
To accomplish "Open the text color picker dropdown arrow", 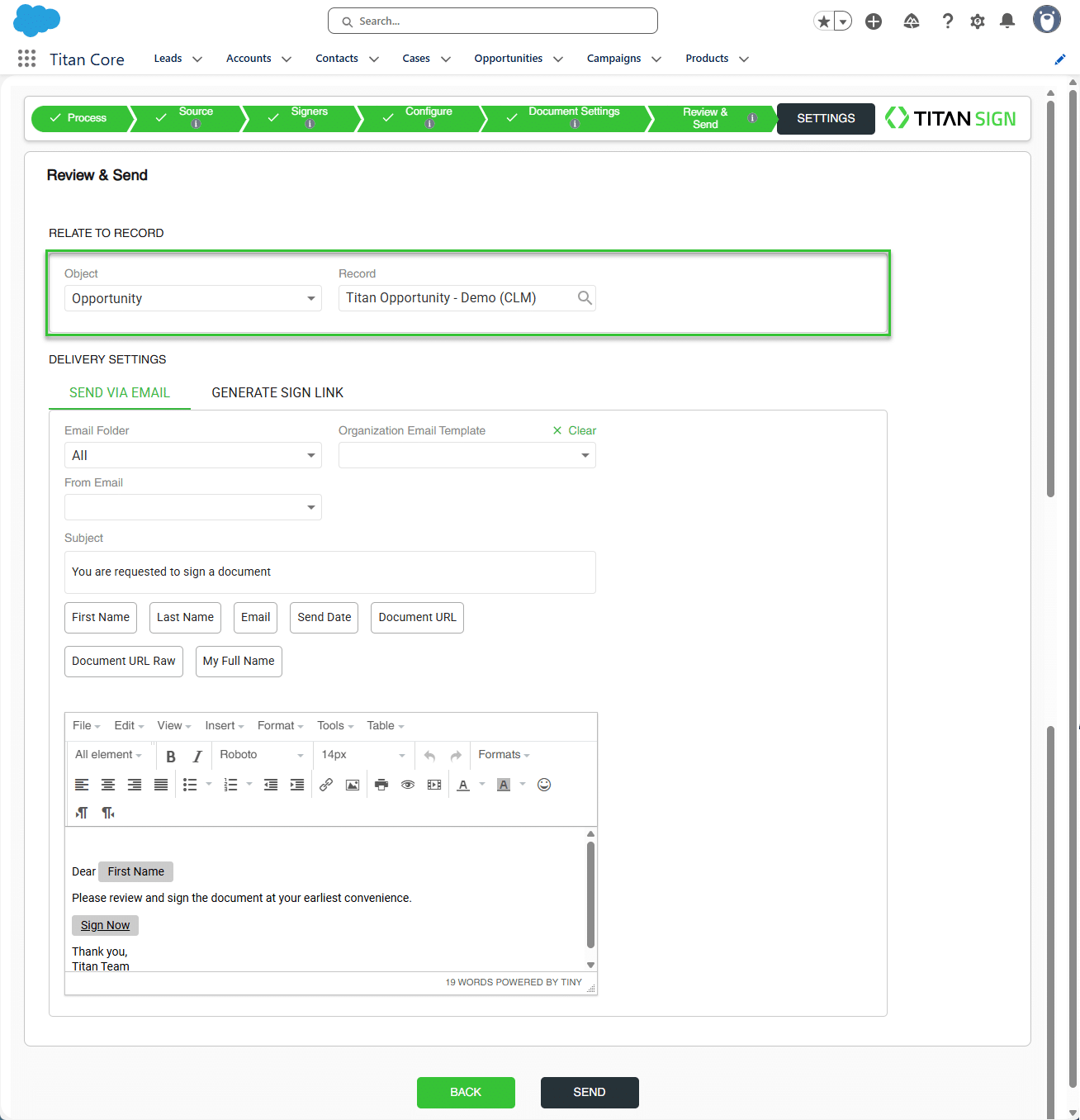I will click(482, 785).
